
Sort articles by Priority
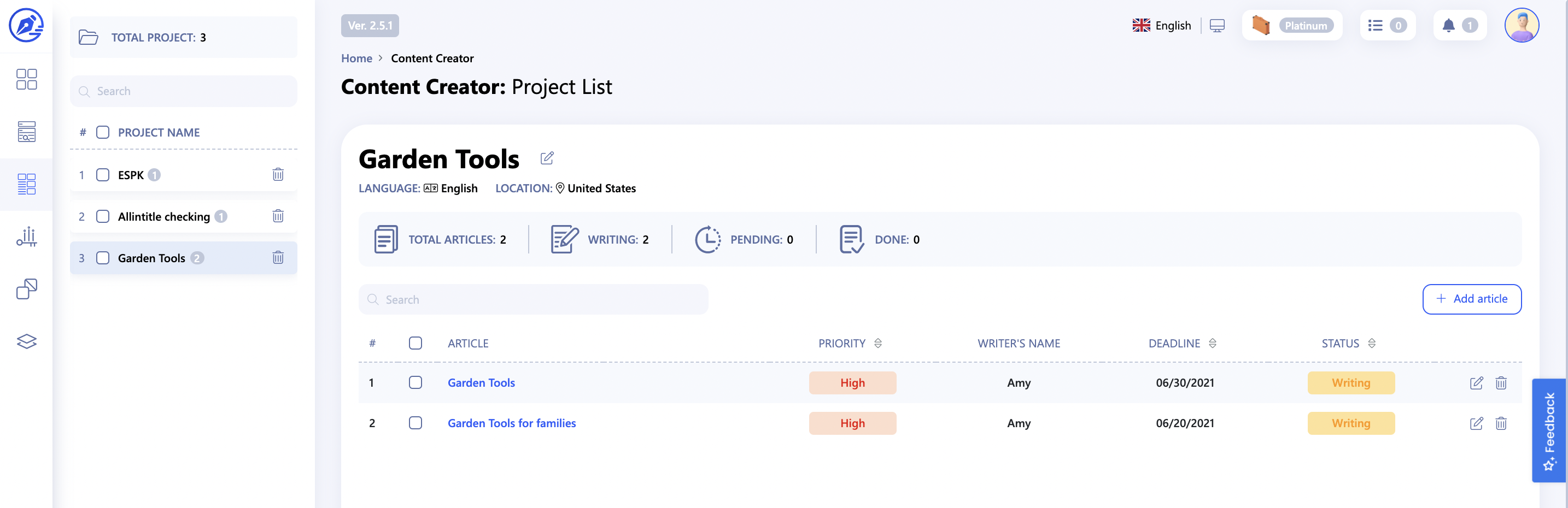tap(877, 343)
